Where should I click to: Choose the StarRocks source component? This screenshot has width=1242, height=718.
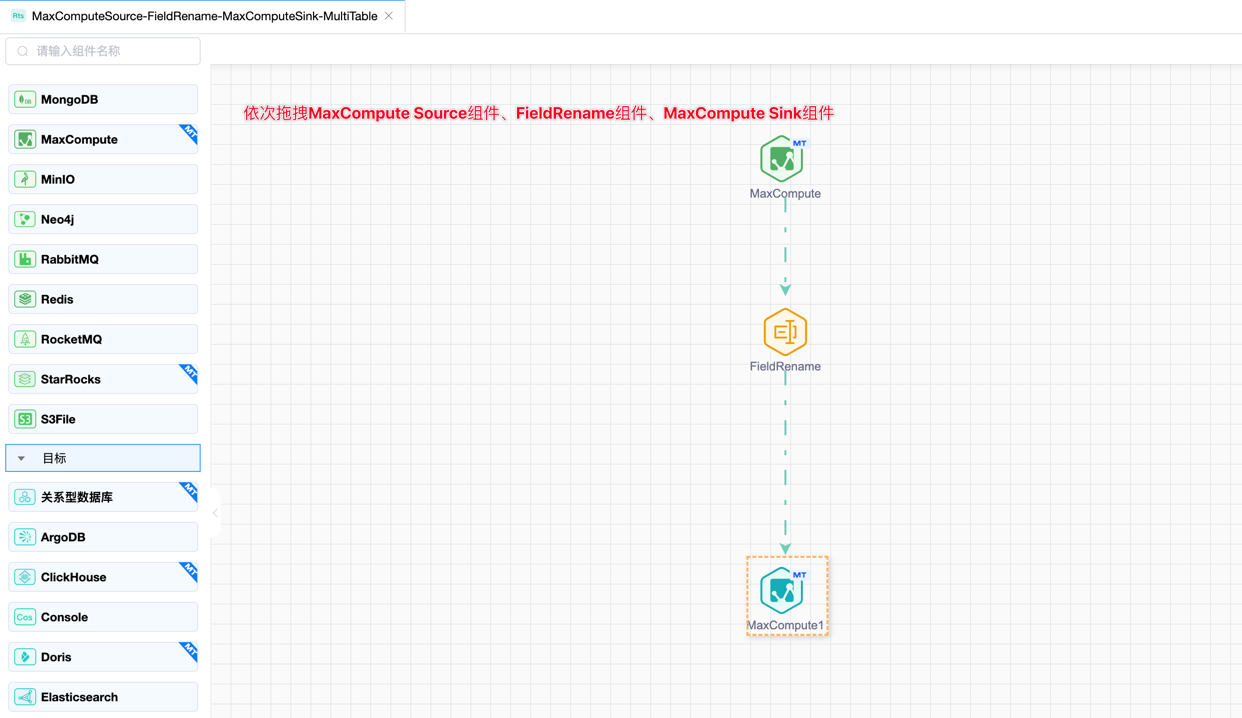102,380
